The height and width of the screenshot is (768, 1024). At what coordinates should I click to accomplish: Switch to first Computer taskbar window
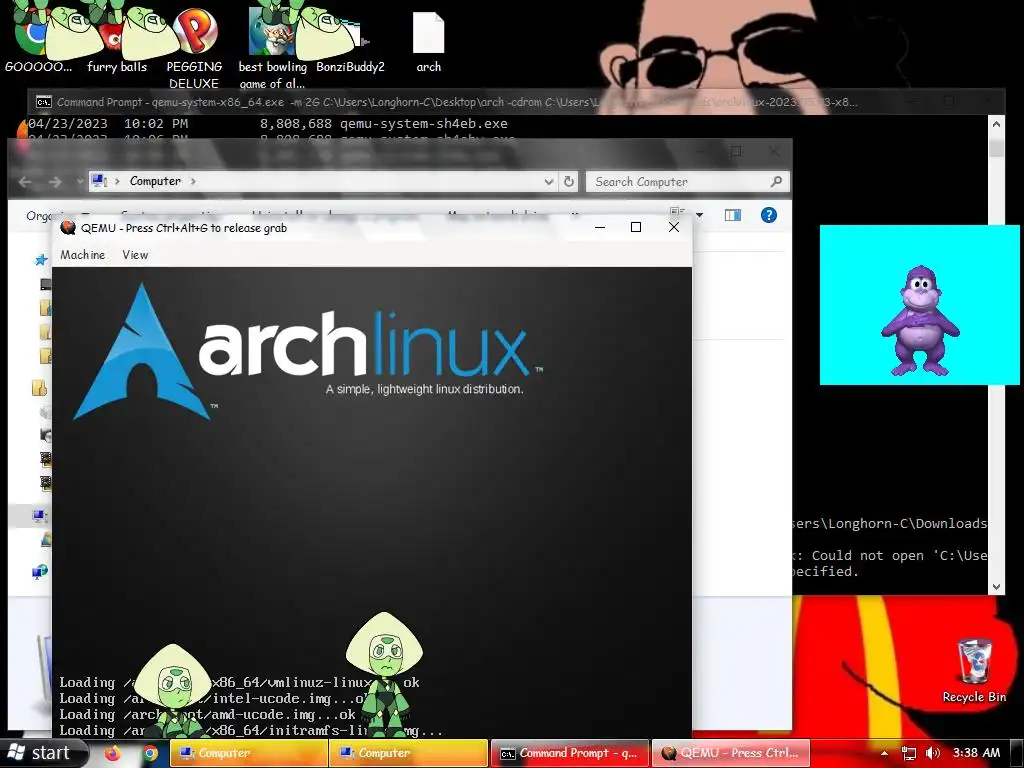click(x=248, y=753)
